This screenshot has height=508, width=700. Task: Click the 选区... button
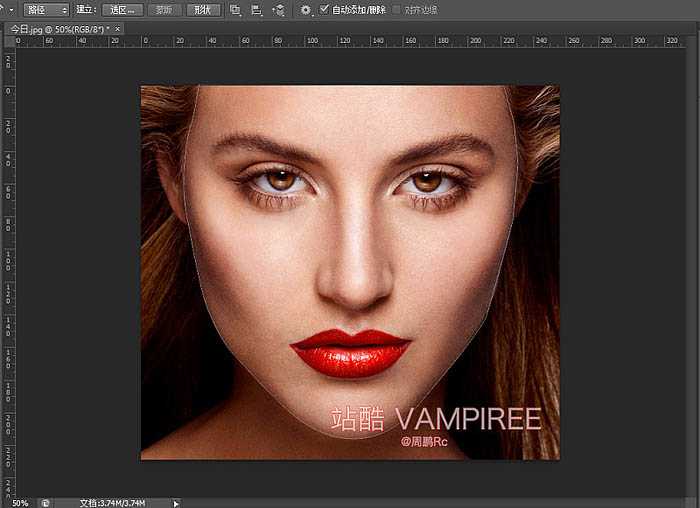click(x=121, y=9)
